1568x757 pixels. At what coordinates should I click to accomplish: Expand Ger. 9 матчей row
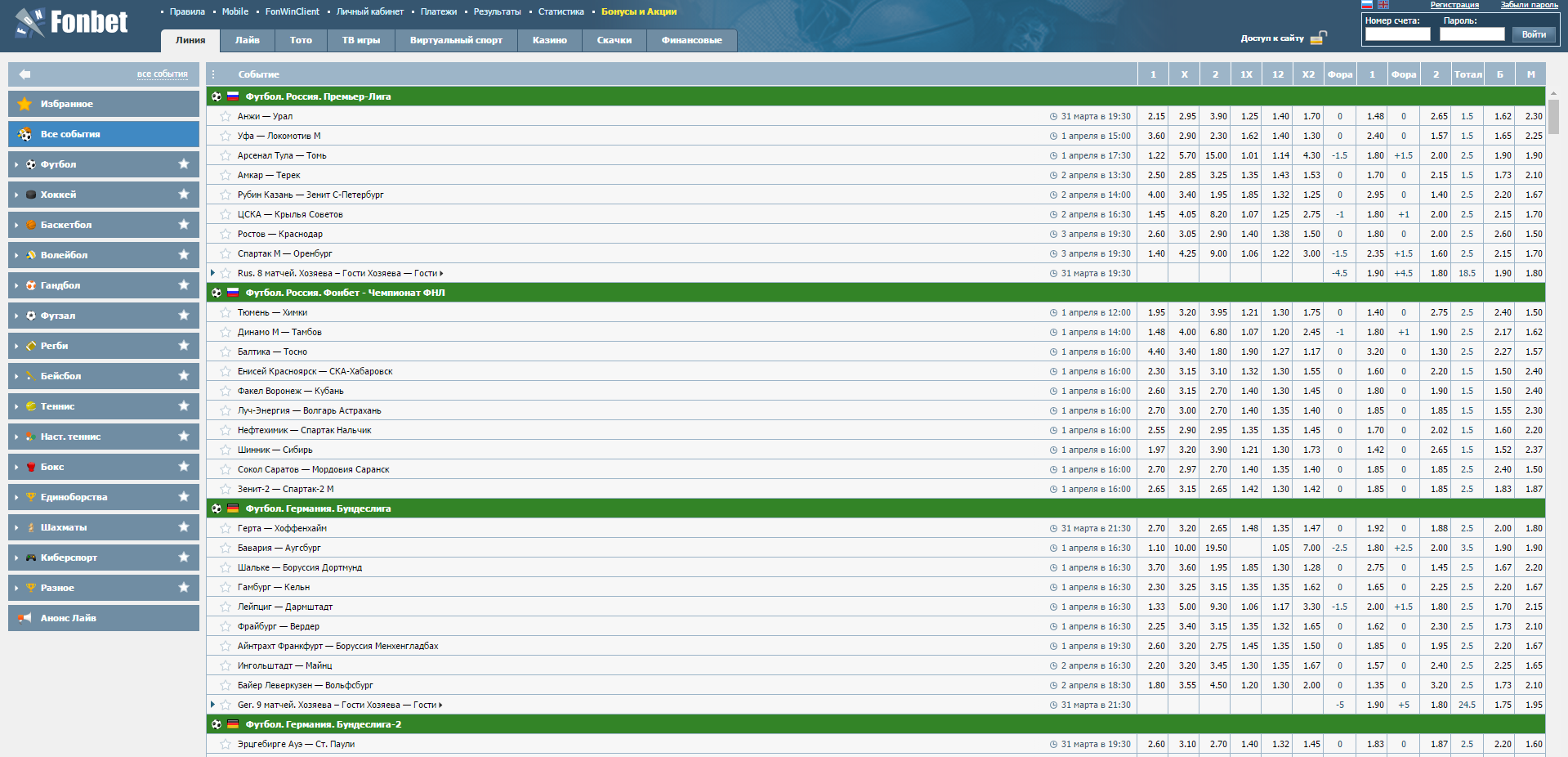213,705
